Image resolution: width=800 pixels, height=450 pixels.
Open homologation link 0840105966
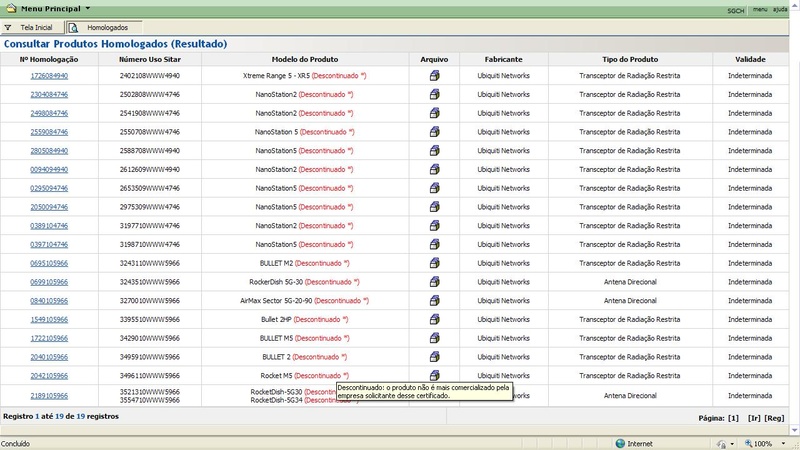pyautogui.click(x=49, y=301)
